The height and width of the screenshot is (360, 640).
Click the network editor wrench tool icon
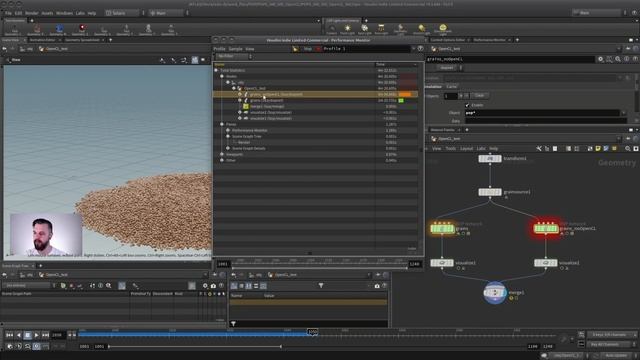point(539,149)
